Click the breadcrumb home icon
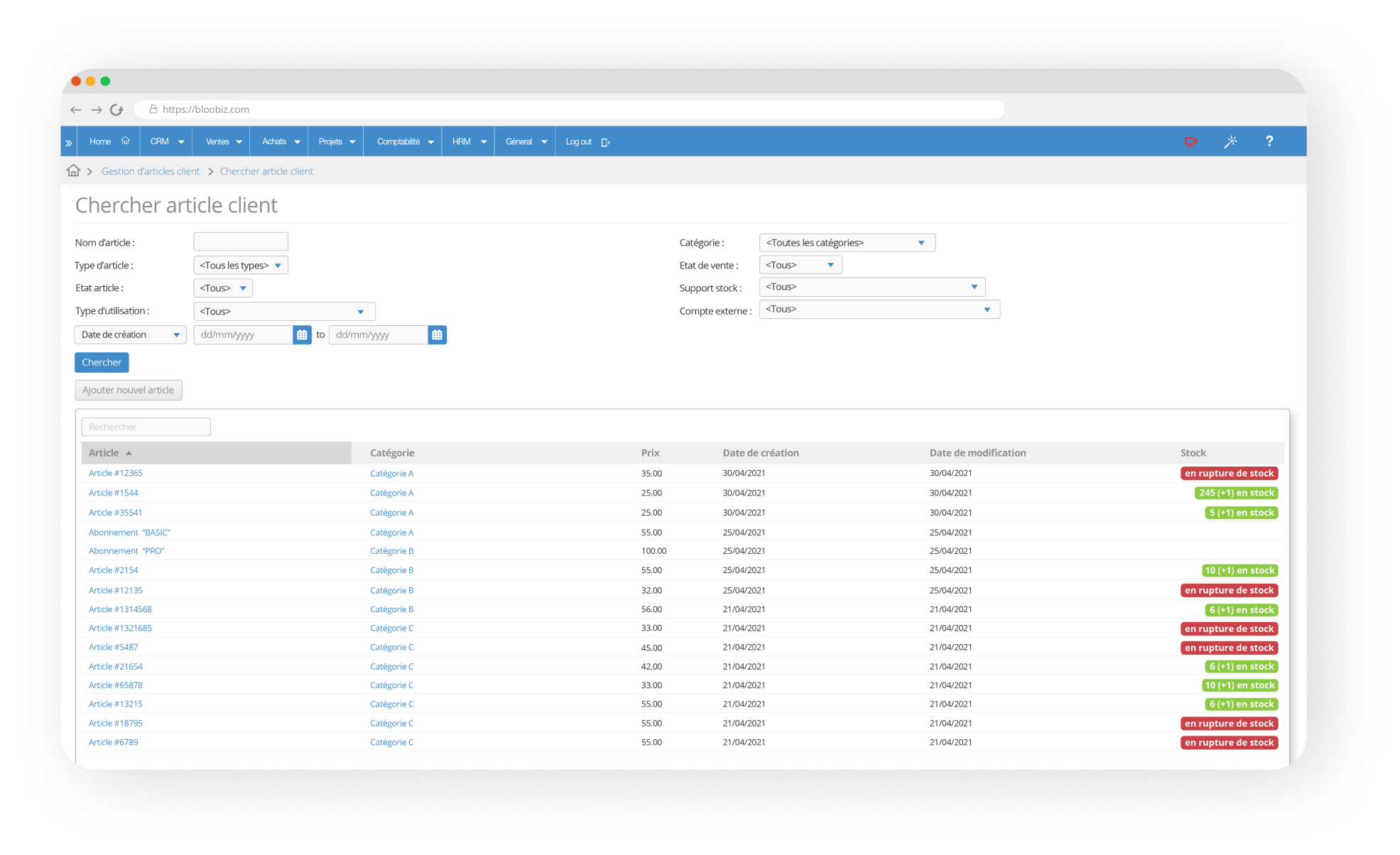1400x855 pixels. pyautogui.click(x=73, y=170)
